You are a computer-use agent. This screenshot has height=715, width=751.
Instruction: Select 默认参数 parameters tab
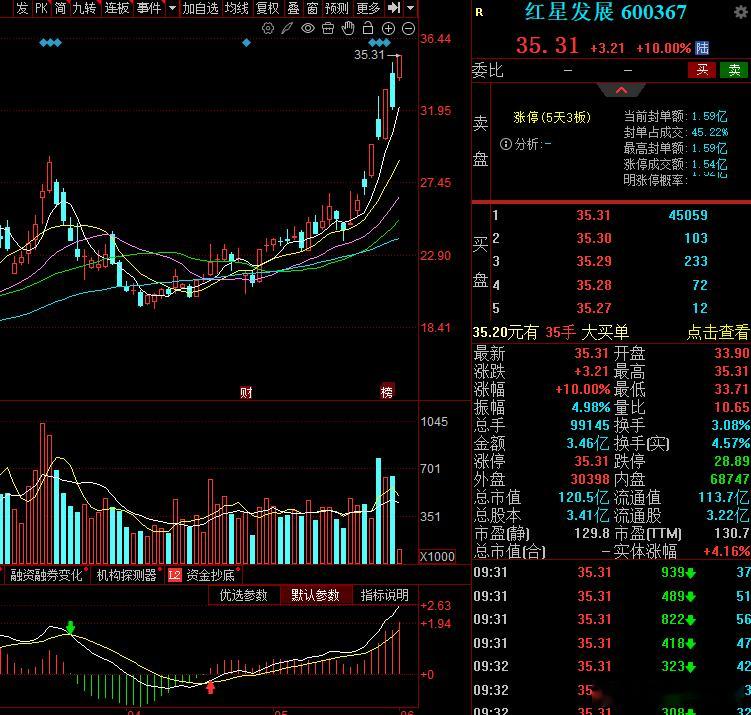tap(315, 595)
